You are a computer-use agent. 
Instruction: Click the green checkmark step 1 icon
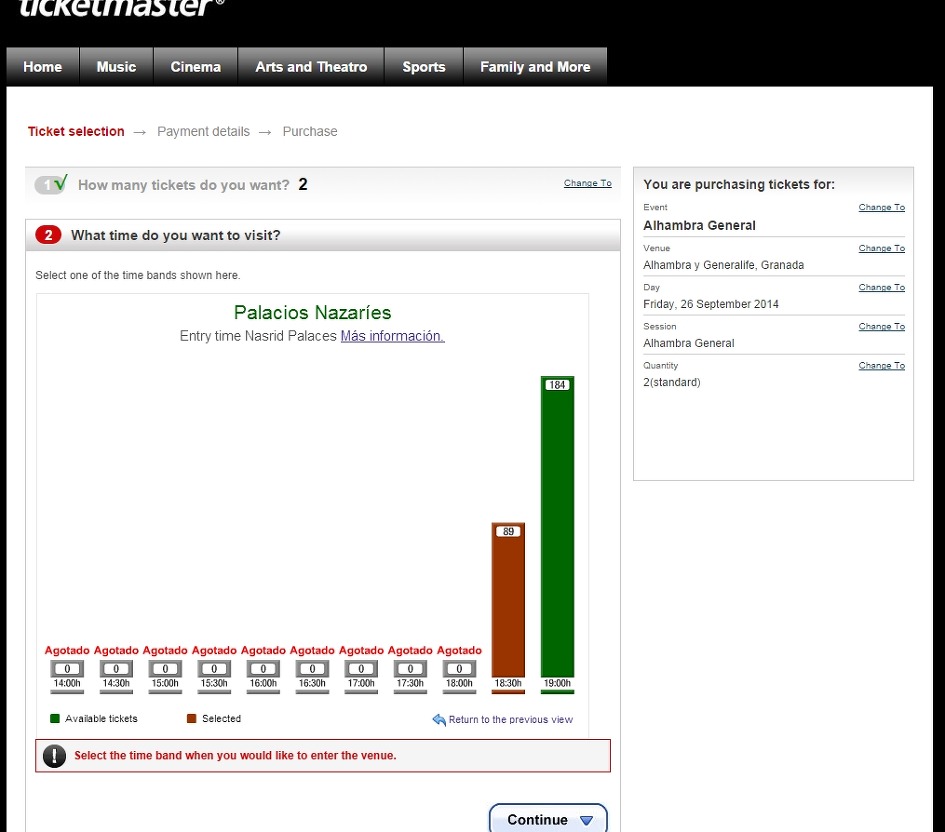click(51, 184)
